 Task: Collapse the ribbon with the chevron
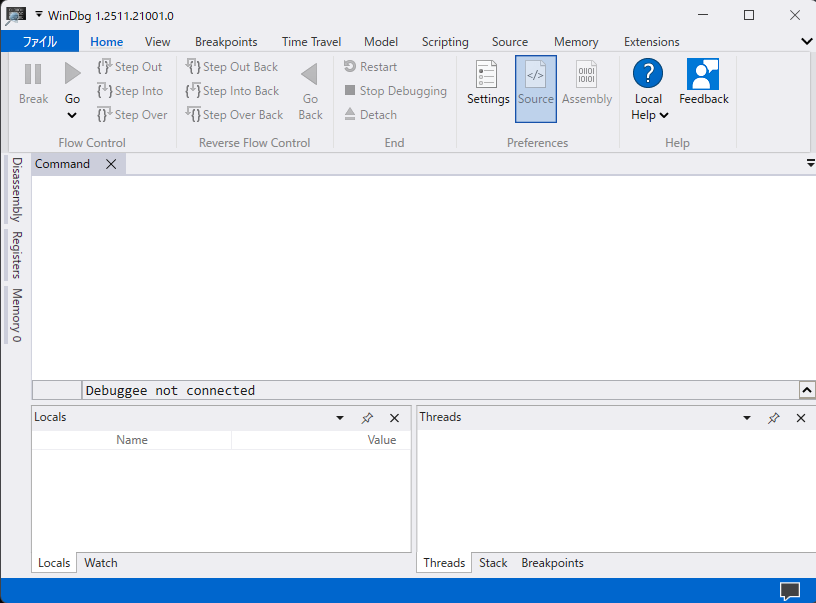(807, 42)
